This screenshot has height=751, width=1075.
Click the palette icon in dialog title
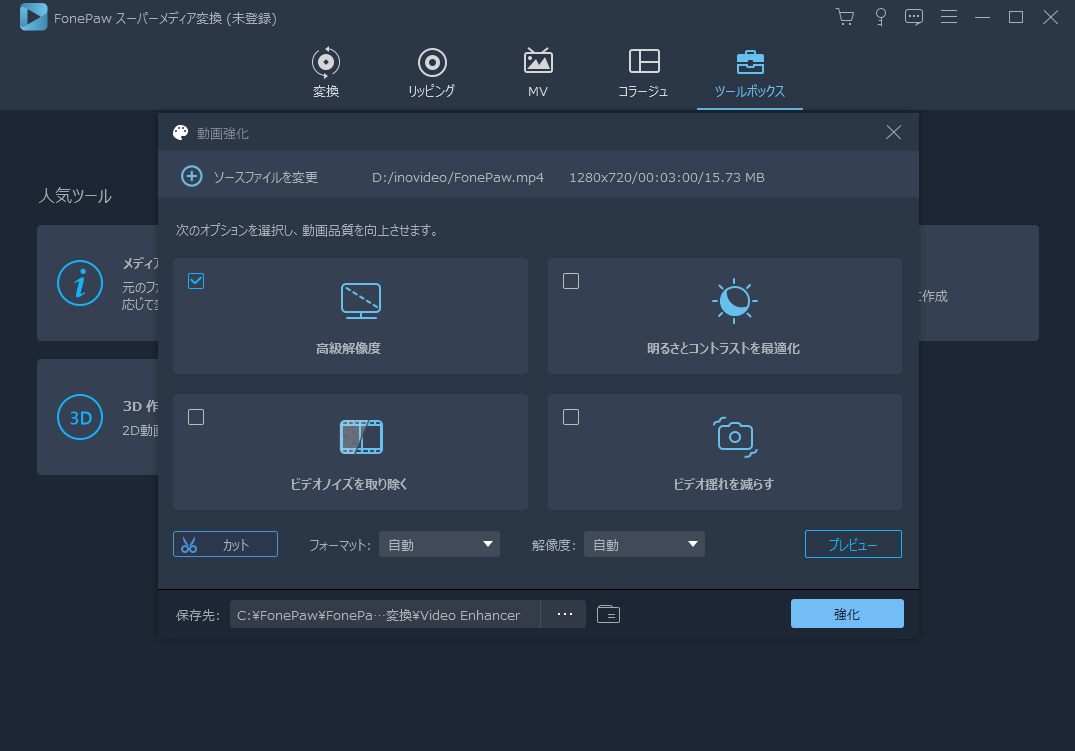pyautogui.click(x=181, y=133)
